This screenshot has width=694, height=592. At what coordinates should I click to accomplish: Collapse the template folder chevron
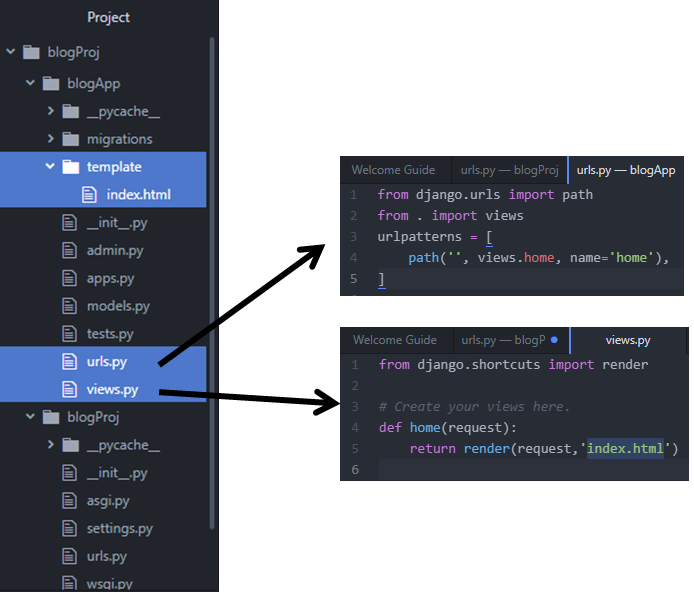point(50,167)
